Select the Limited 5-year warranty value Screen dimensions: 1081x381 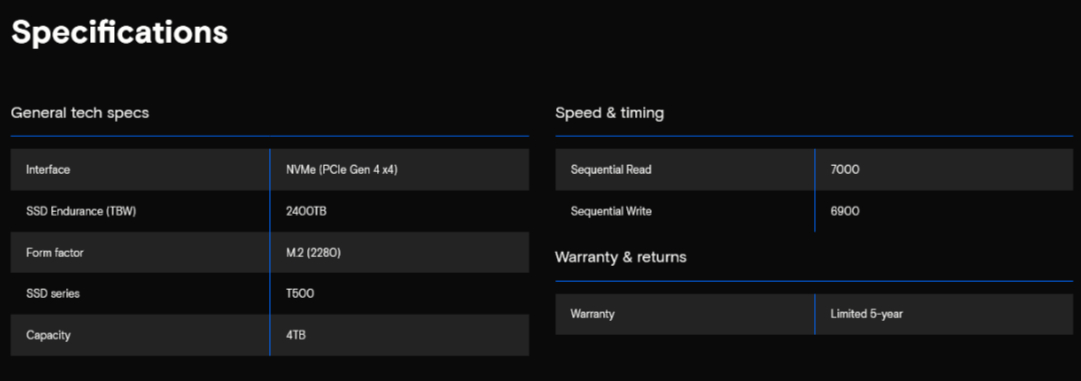click(867, 314)
